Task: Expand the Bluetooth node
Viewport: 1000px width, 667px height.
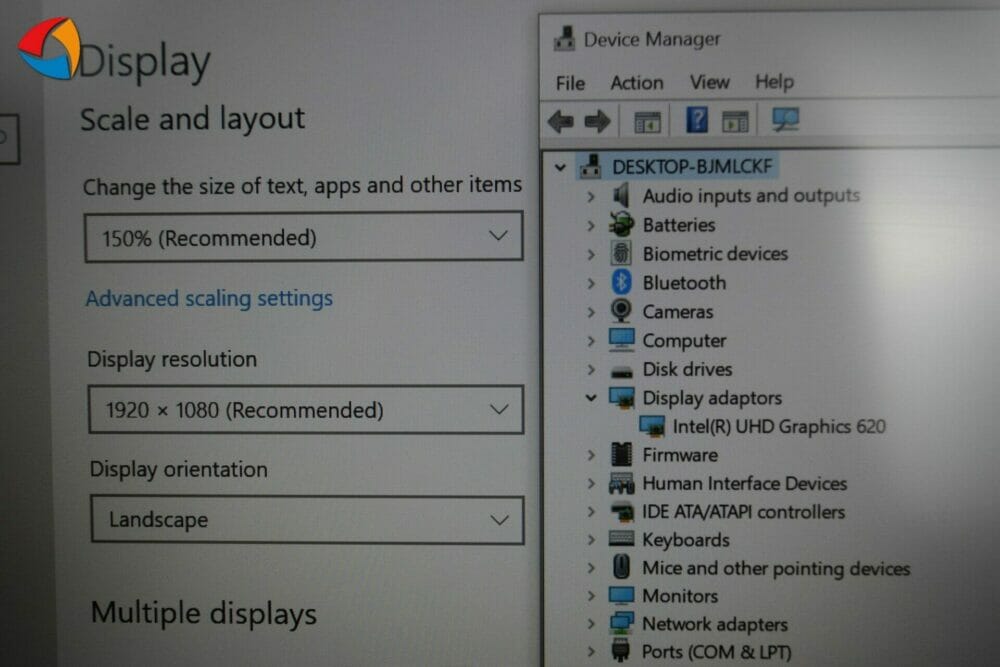Action: coord(591,283)
